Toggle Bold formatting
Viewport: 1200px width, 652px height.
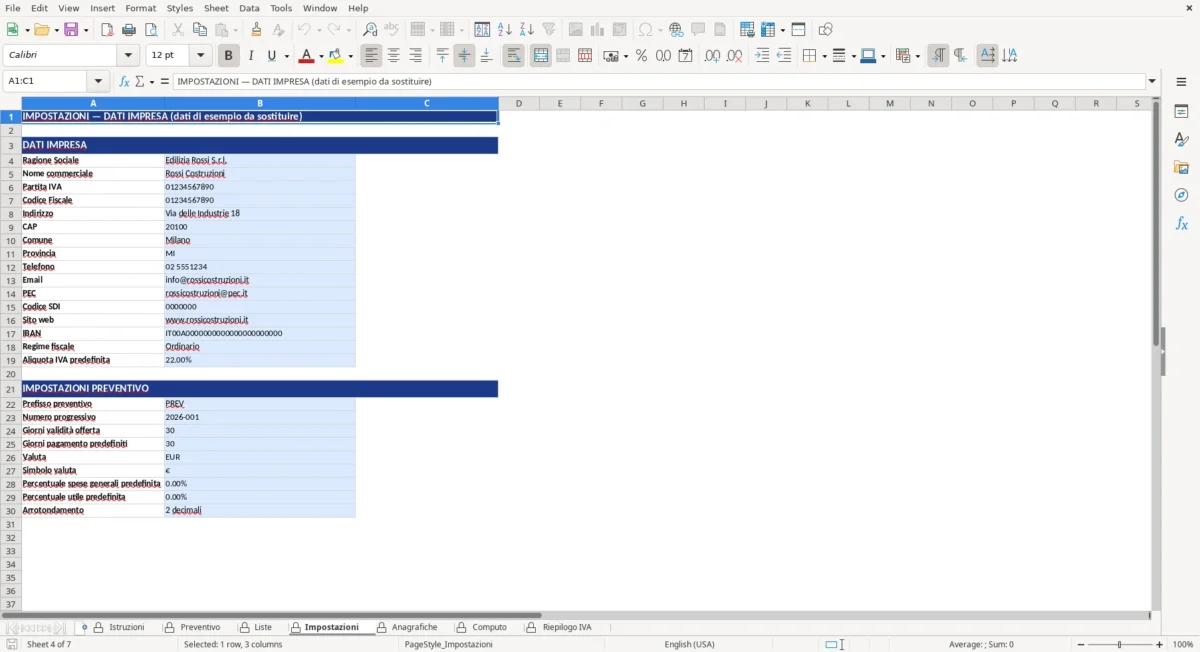pyautogui.click(x=229, y=56)
